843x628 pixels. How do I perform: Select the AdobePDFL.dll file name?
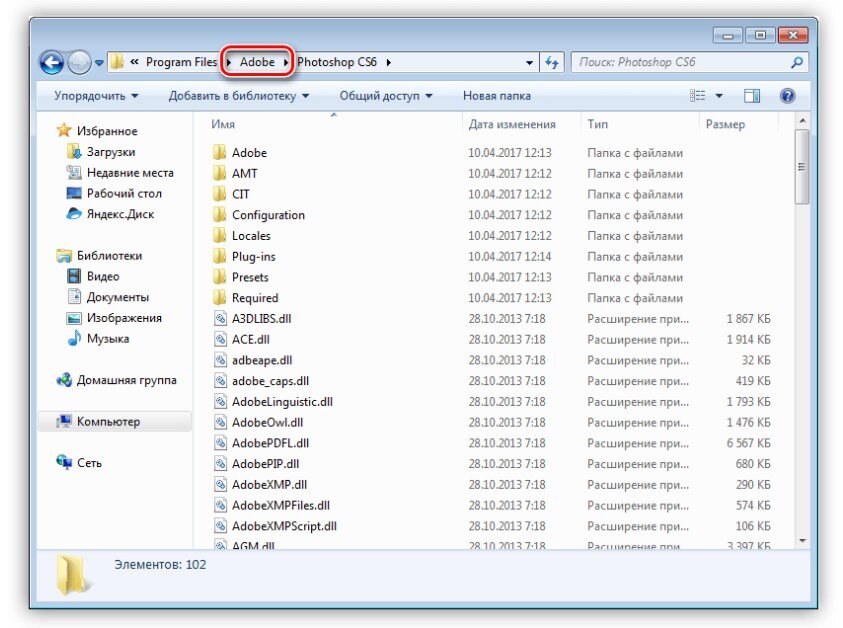click(270, 443)
